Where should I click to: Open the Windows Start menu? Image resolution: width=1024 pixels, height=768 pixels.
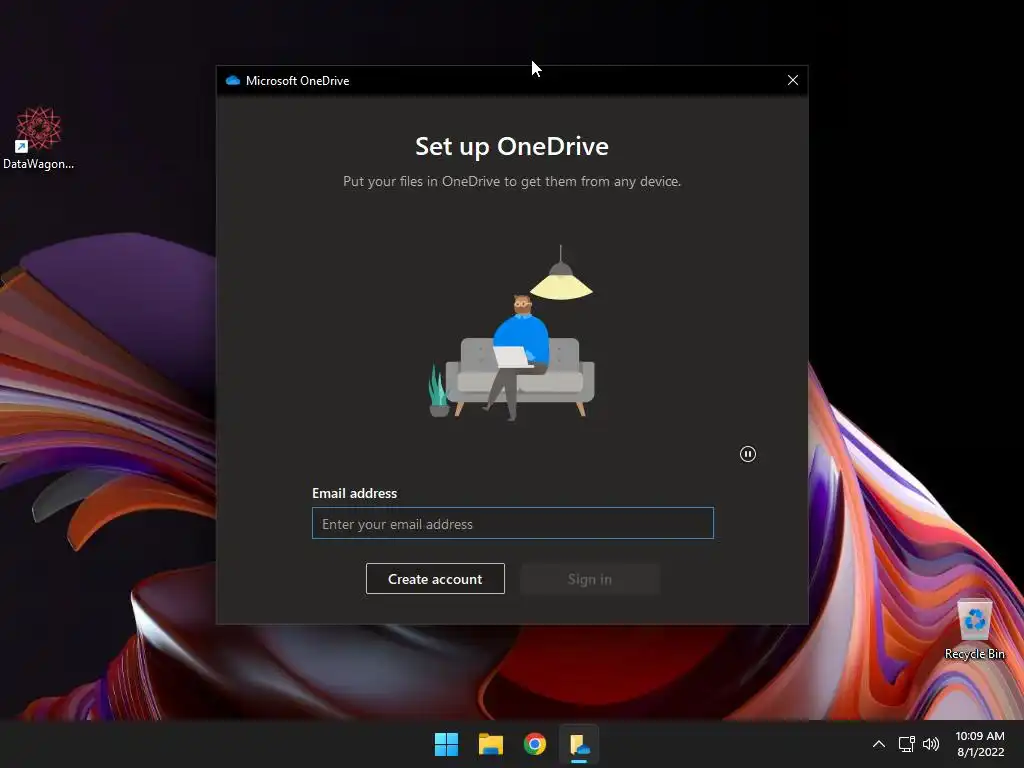pyautogui.click(x=447, y=744)
